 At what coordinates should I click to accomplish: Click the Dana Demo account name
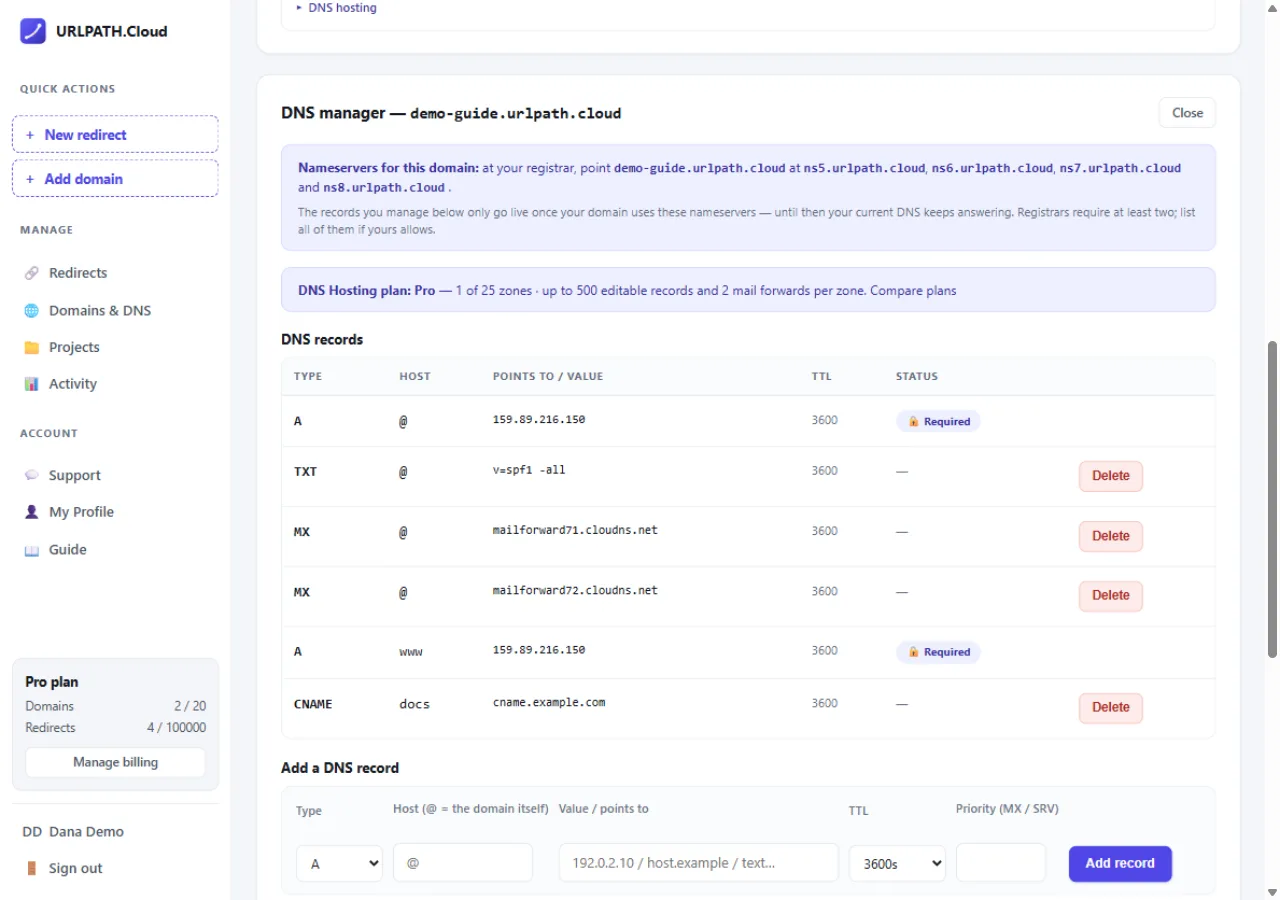pyautogui.click(x=86, y=832)
